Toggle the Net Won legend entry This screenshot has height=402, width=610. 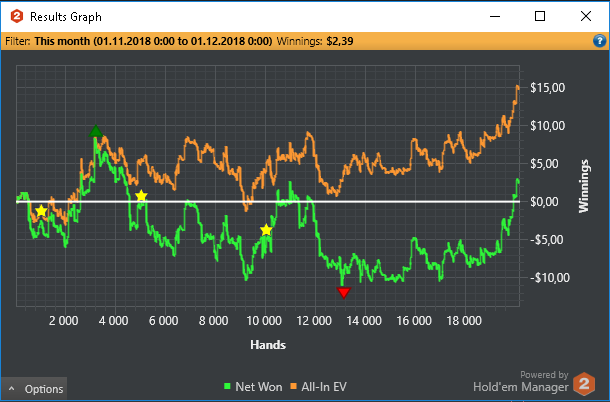pos(253,387)
